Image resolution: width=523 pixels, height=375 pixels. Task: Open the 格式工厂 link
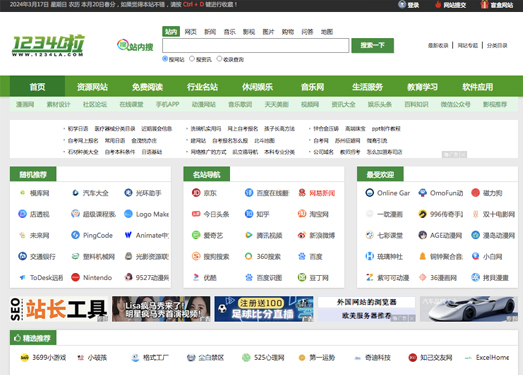click(155, 358)
